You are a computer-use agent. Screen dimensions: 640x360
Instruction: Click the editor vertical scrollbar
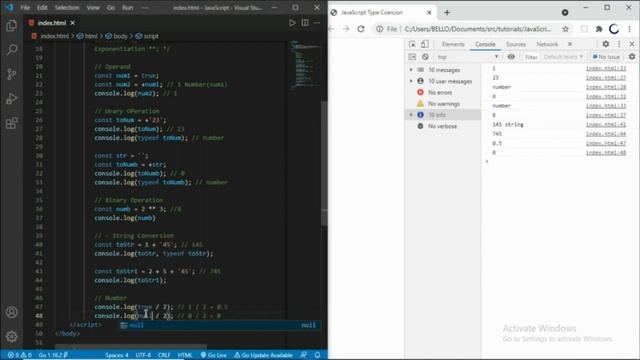click(x=324, y=163)
